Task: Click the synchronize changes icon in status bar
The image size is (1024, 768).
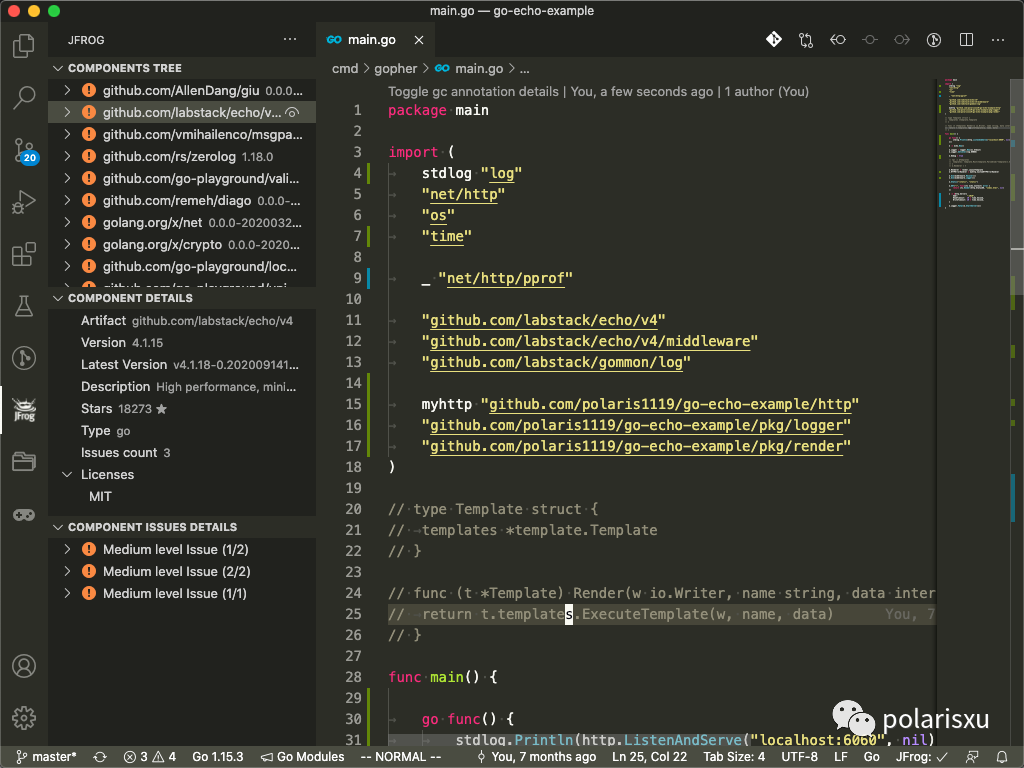Action: click(x=100, y=757)
